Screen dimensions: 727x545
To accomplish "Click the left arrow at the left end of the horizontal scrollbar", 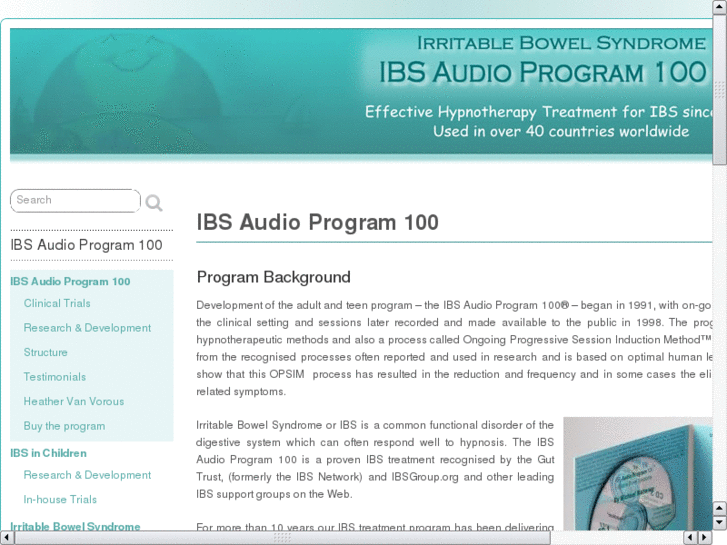I will click(x=7, y=538).
